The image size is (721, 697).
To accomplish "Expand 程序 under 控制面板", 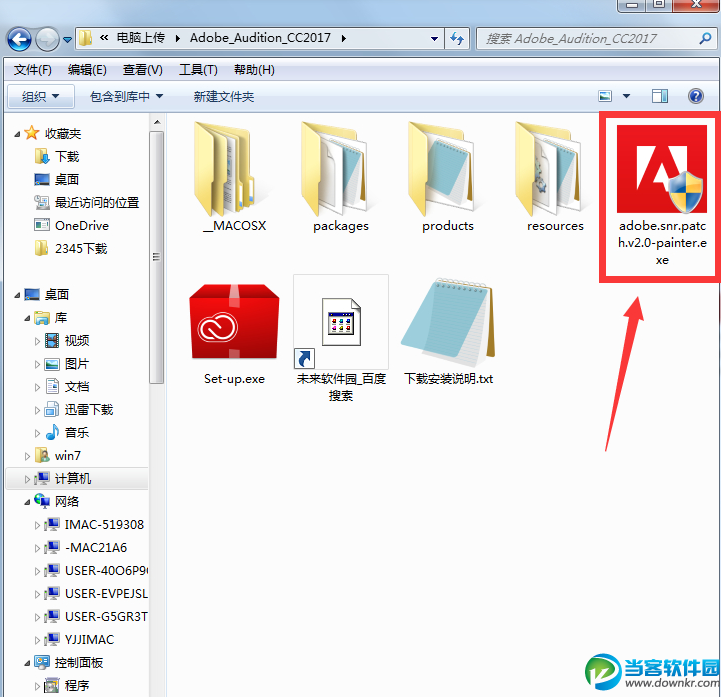I will pos(37,686).
